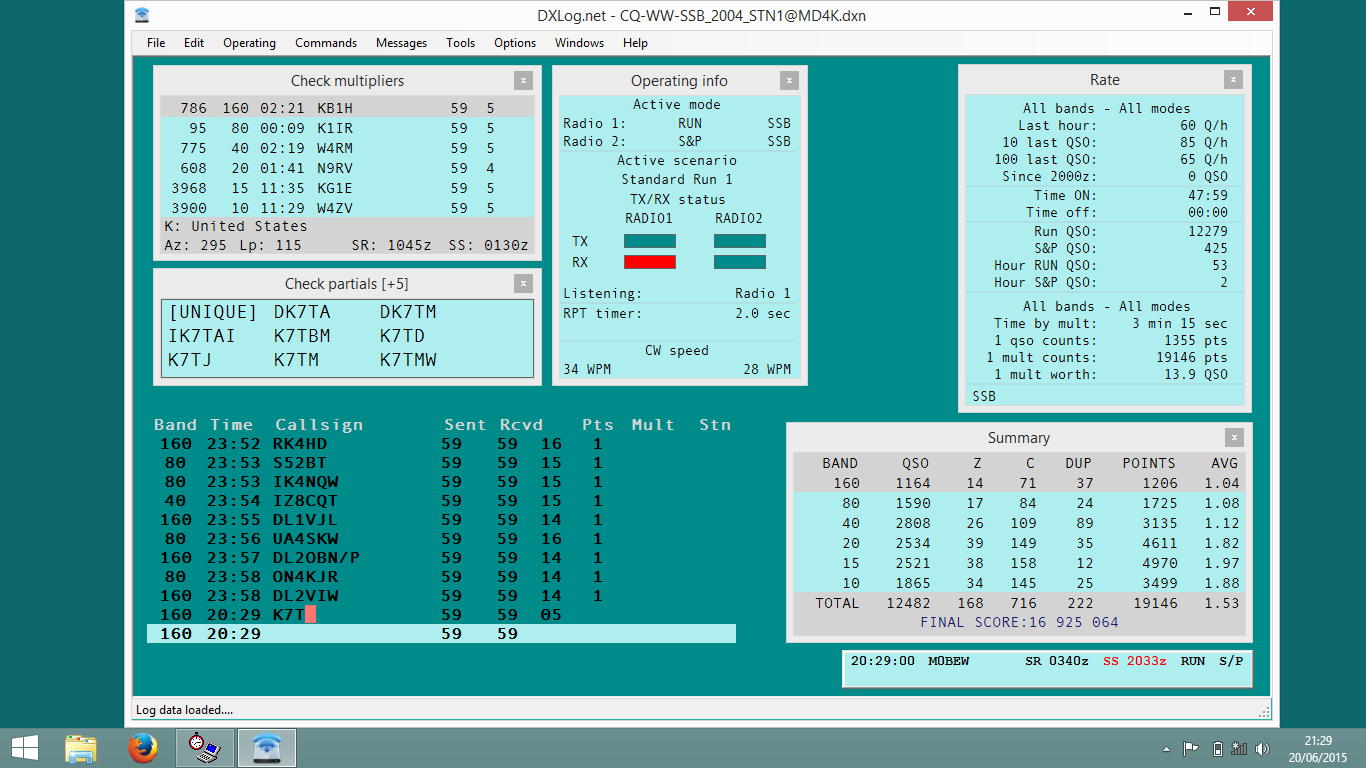1366x768 pixels.
Task: Select the IZ8CQT log entry
Action: [441, 501]
